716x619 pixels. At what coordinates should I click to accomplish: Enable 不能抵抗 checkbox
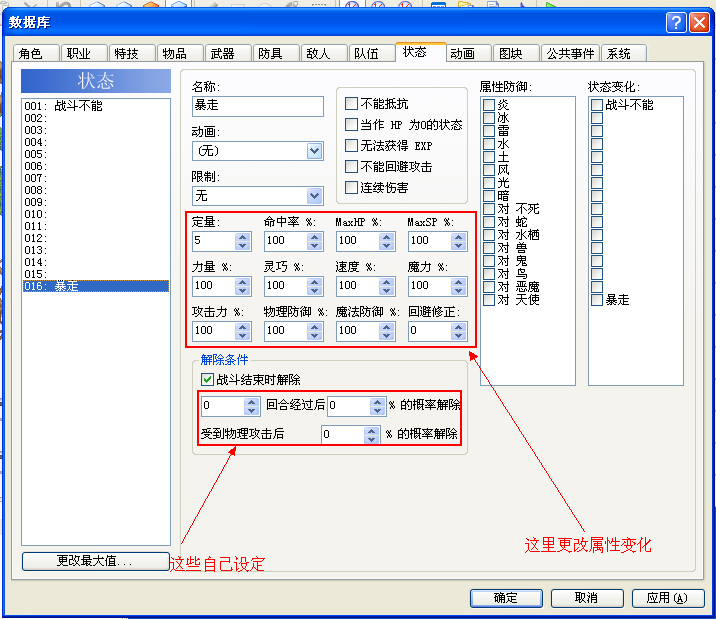pyautogui.click(x=351, y=104)
